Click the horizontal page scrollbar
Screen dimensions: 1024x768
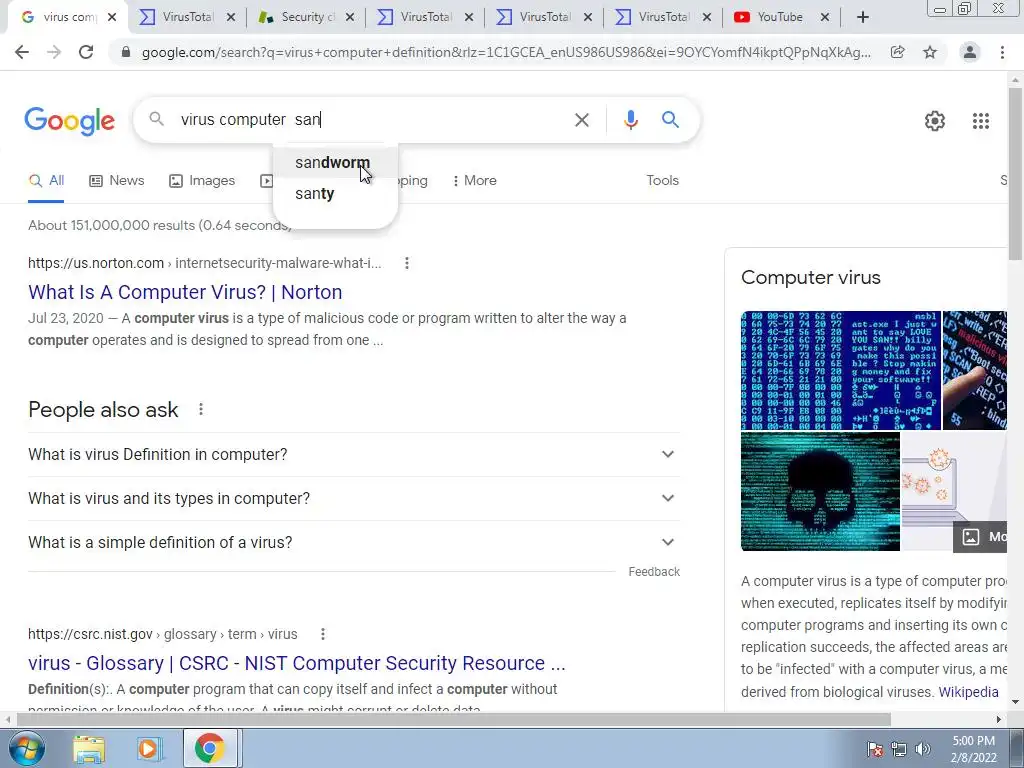tap(454, 719)
